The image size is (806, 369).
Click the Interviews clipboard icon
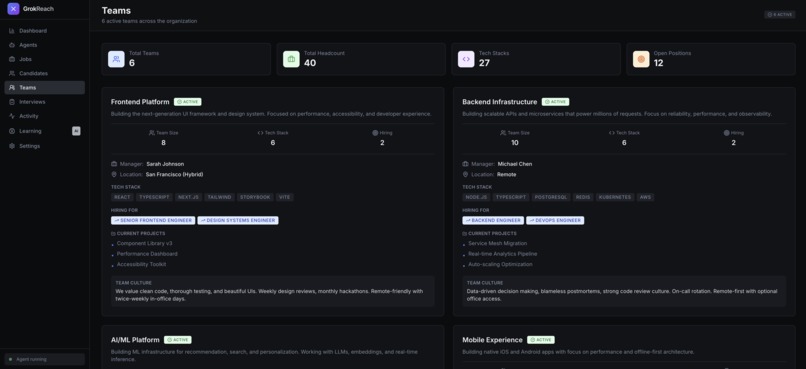(x=12, y=102)
